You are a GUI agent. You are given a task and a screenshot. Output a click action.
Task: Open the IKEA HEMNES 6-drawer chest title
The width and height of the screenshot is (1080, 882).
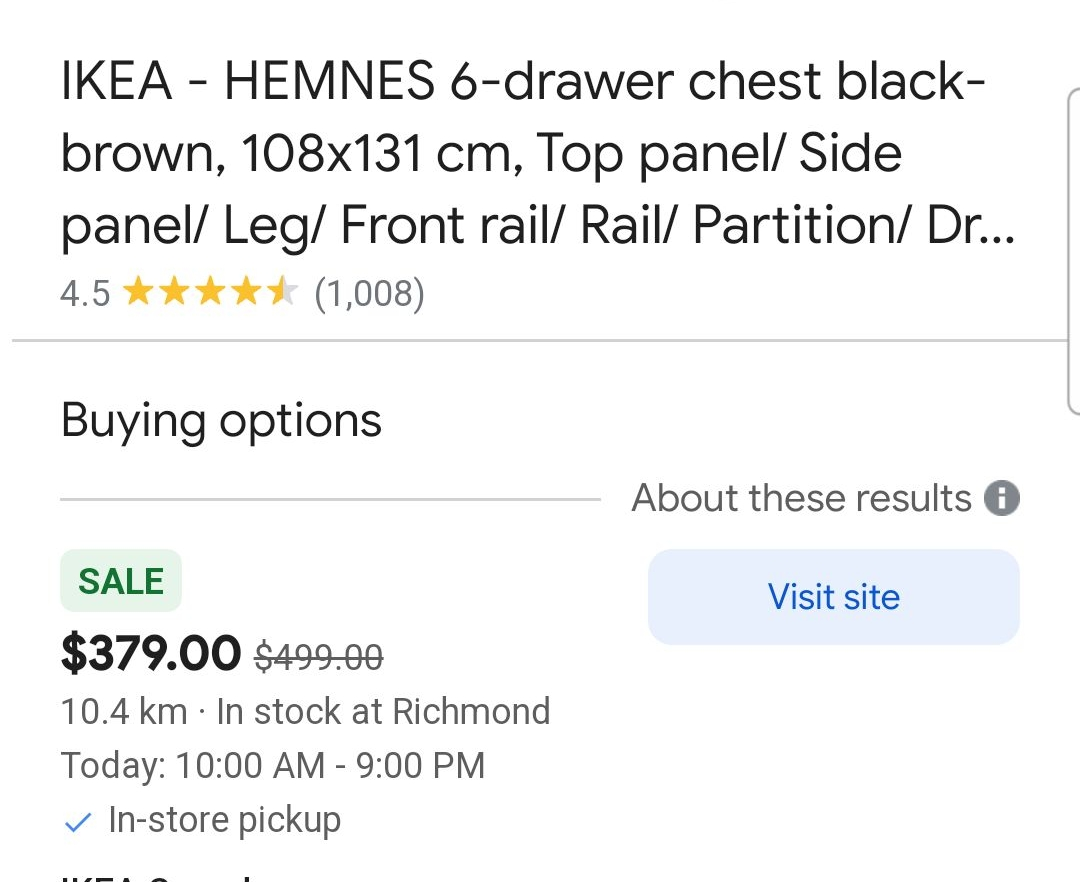[537, 153]
